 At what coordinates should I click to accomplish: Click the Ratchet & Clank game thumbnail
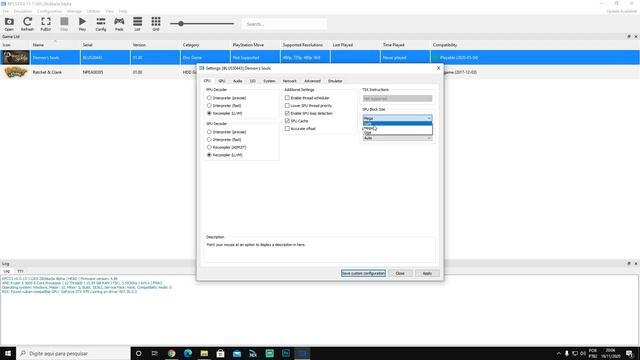coord(15,72)
